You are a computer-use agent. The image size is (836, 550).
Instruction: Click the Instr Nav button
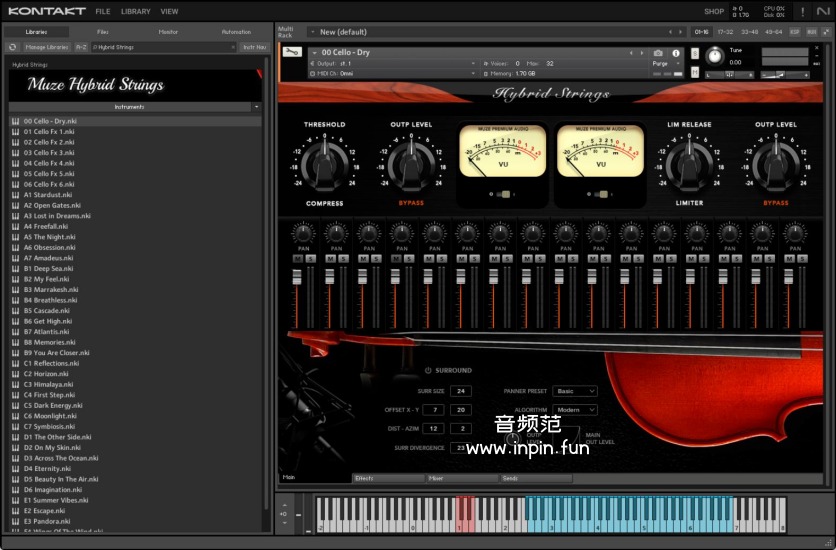coord(255,47)
